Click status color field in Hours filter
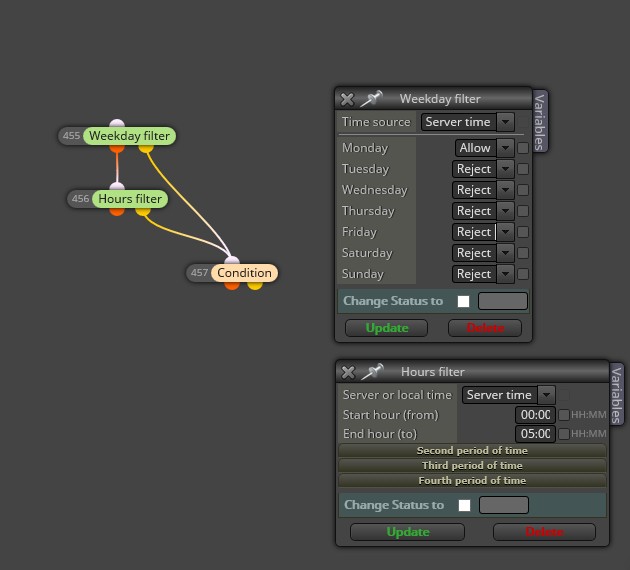 coord(504,505)
